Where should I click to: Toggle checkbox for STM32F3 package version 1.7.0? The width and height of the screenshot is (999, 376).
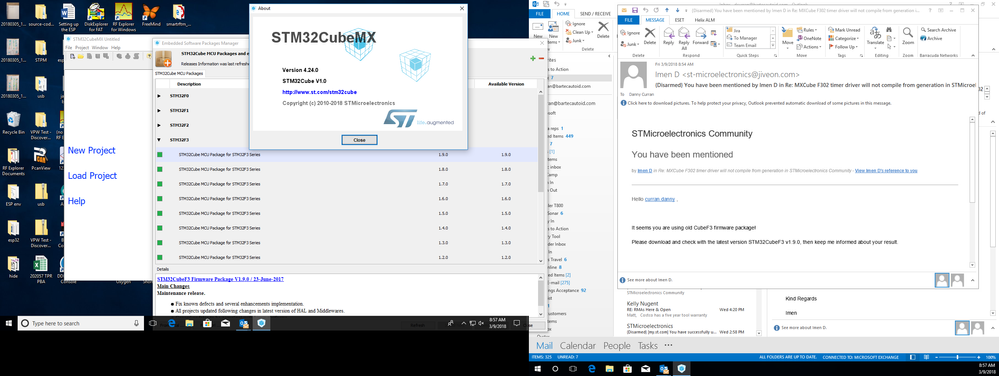click(x=160, y=184)
